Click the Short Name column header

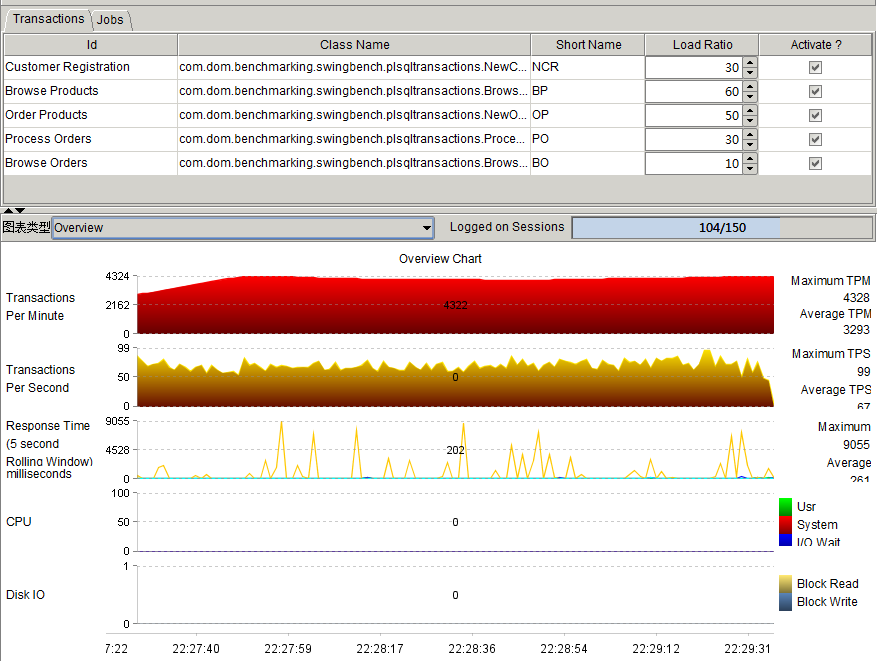pyautogui.click(x=588, y=45)
